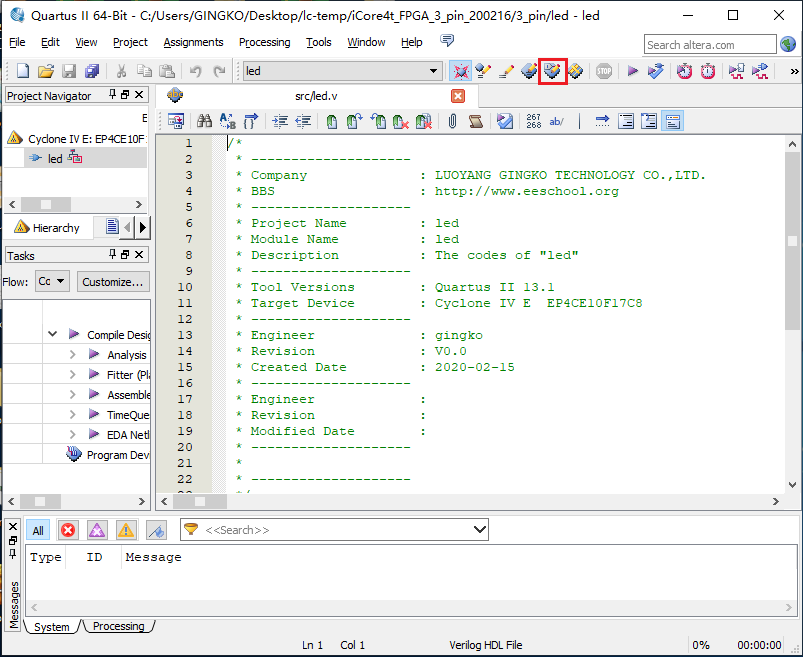Screen dimensions: 803x657
Task: Close the src/led.v editor tab
Action: coord(458,96)
